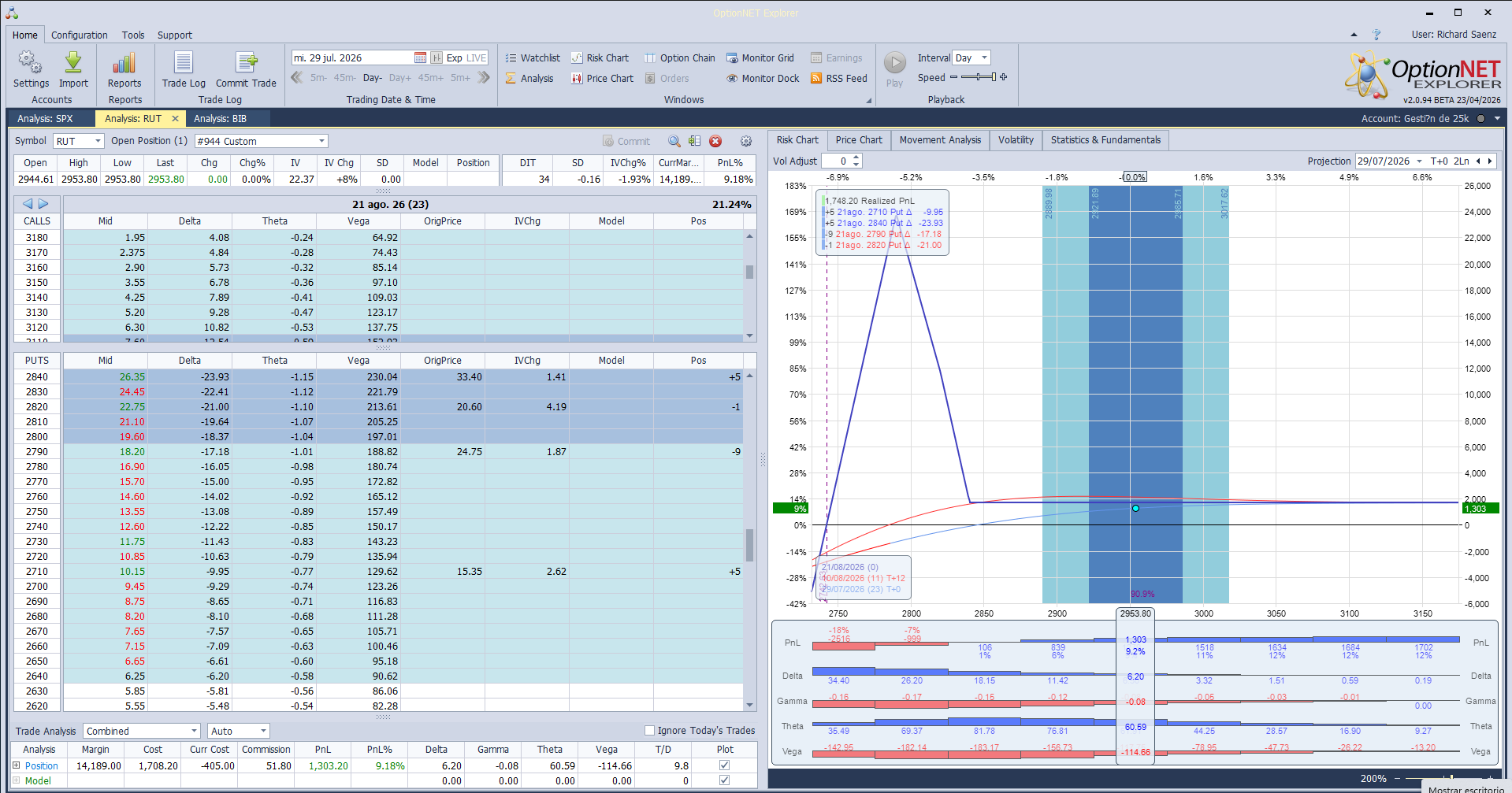Open the Option Chain window
1512x793 pixels.
pos(679,58)
